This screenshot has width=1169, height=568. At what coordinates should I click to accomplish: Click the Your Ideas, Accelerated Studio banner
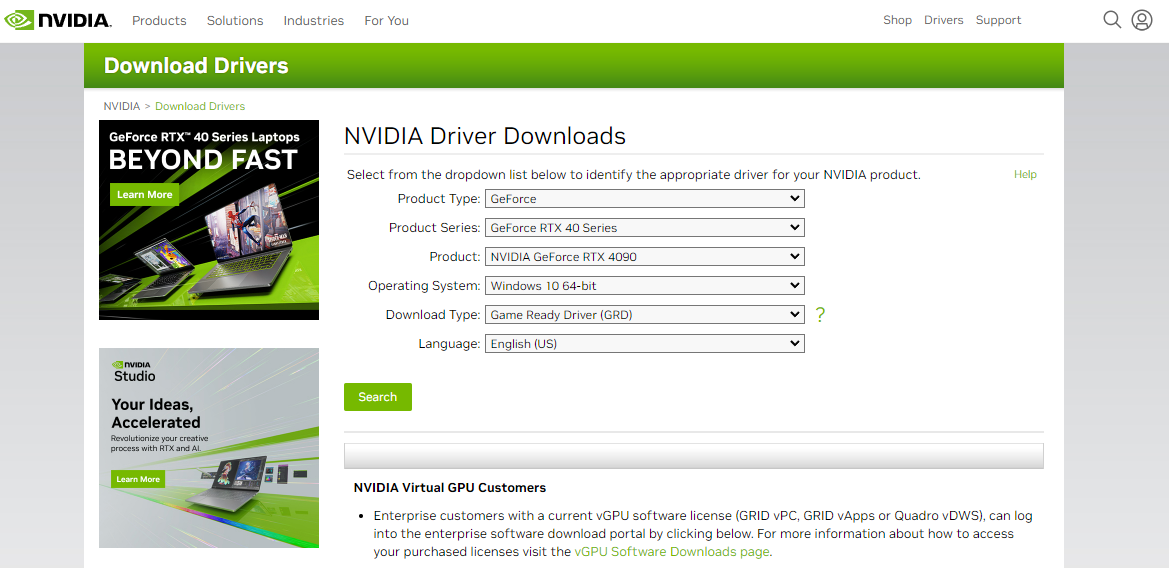pos(209,448)
